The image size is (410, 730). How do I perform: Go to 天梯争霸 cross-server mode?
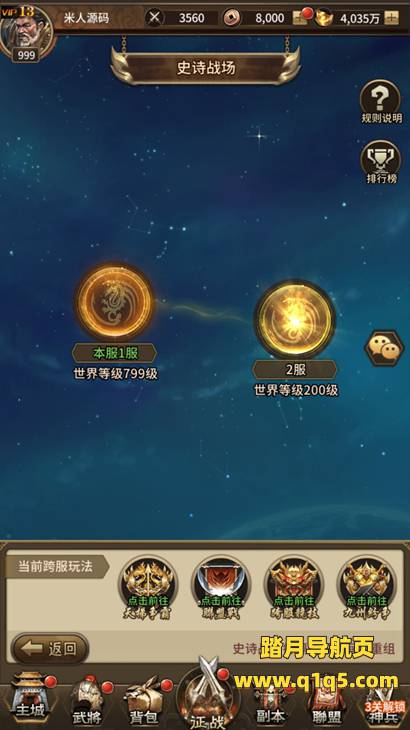148,588
